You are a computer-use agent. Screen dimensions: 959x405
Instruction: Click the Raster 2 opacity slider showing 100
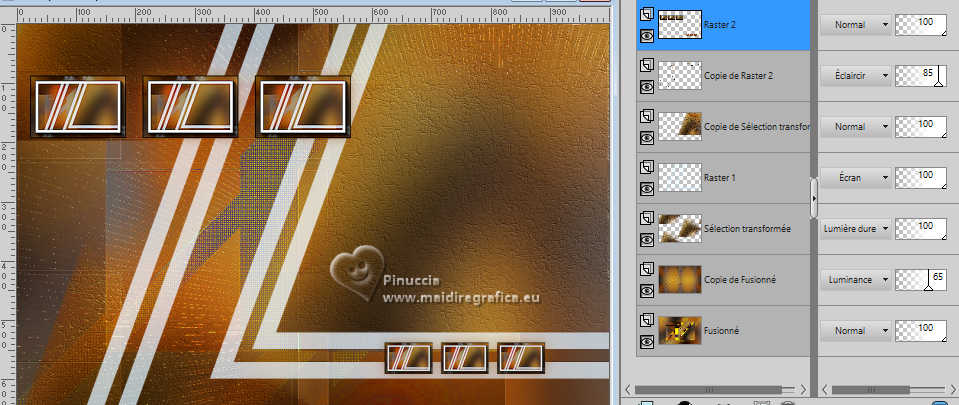click(920, 25)
